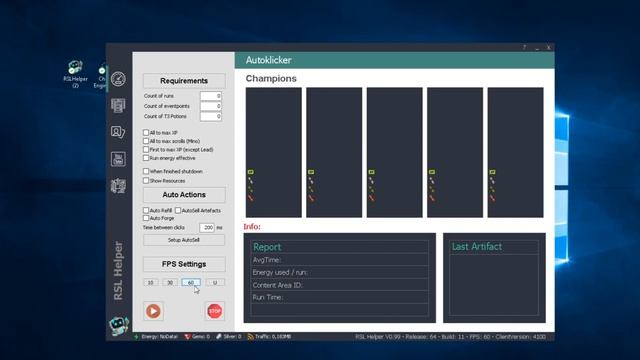Enable When finished shutdown checkbox
The image size is (640, 360).
pyautogui.click(x=146, y=171)
